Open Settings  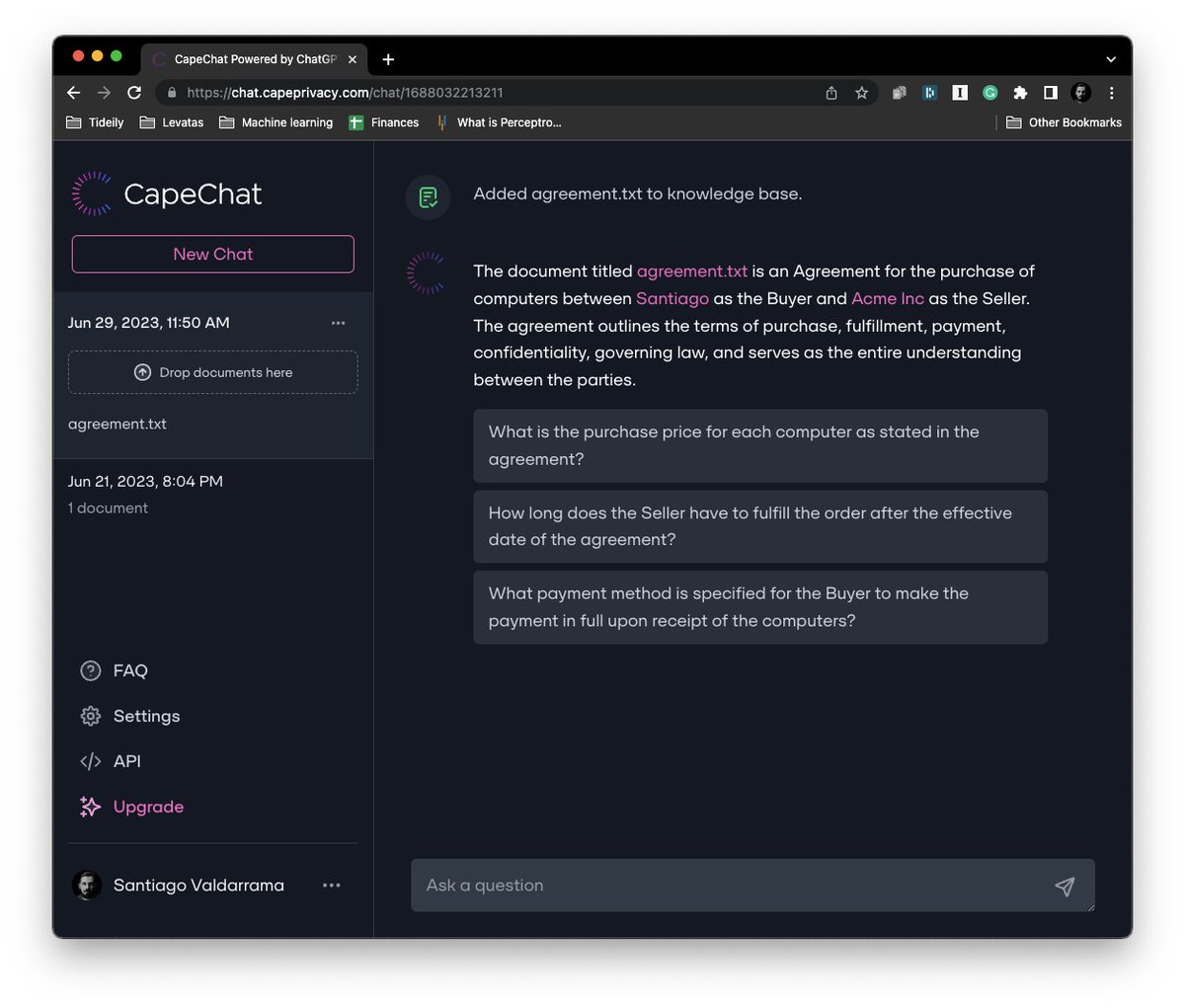(x=146, y=716)
